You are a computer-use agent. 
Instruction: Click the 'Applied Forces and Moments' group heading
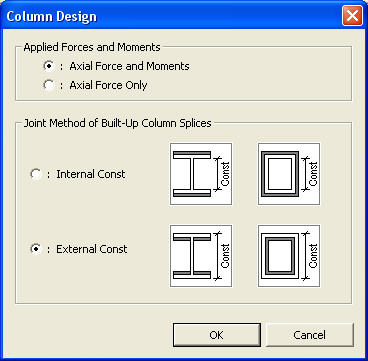pyautogui.click(x=92, y=47)
